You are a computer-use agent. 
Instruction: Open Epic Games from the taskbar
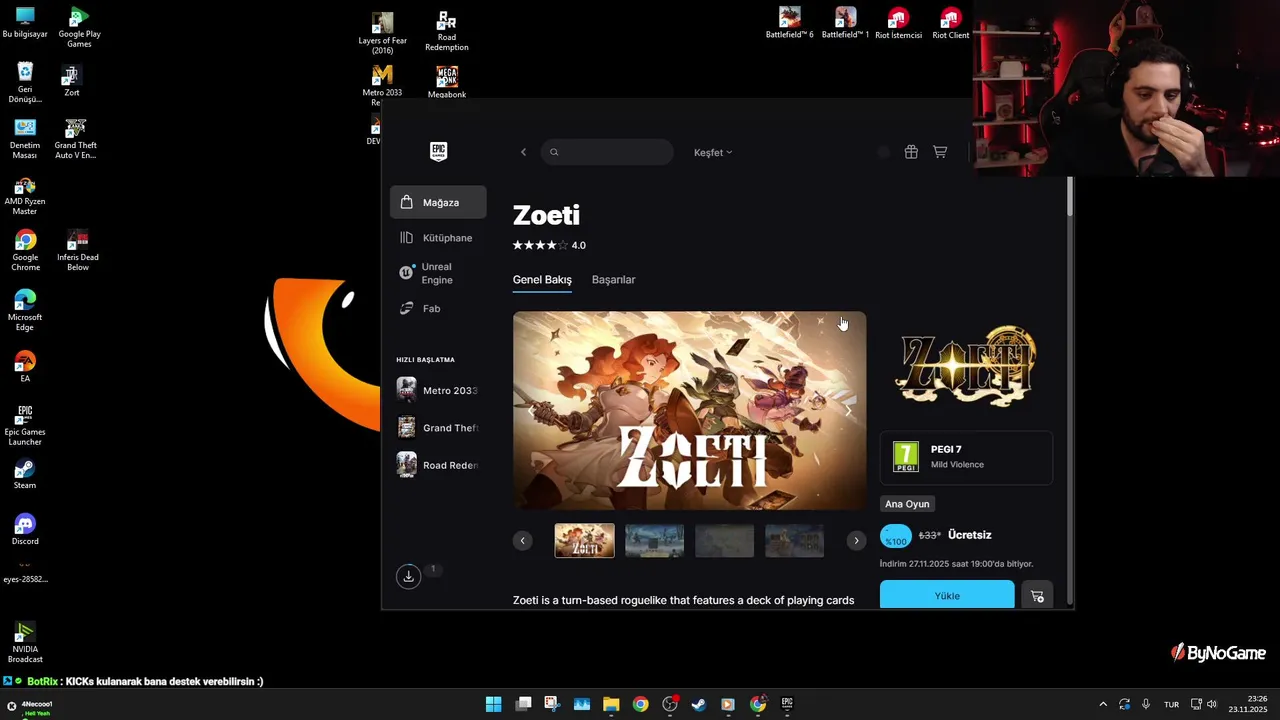pyautogui.click(x=787, y=704)
